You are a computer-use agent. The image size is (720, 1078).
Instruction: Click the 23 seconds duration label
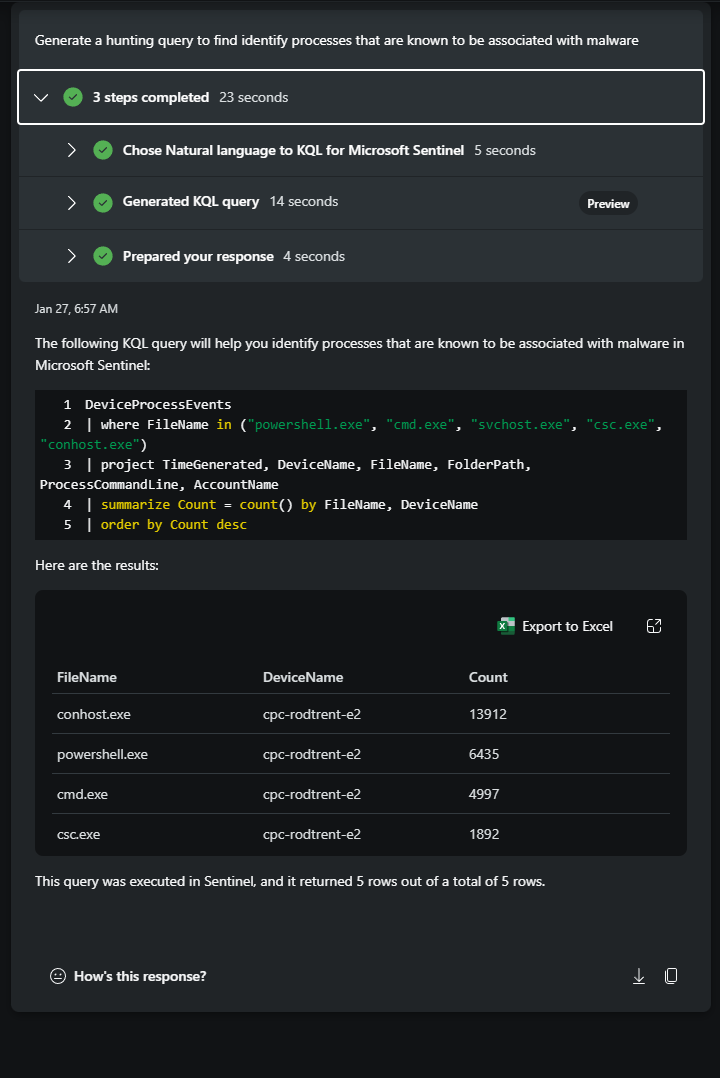[254, 98]
